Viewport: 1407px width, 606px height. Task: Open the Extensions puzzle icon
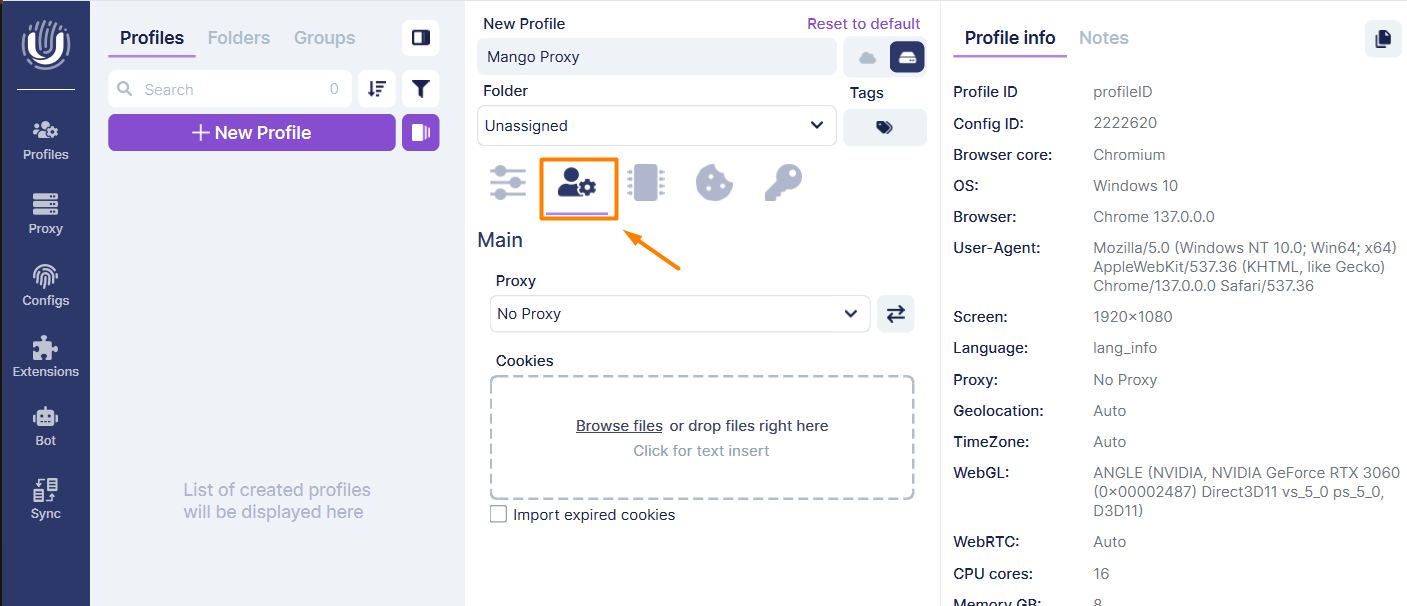45,356
